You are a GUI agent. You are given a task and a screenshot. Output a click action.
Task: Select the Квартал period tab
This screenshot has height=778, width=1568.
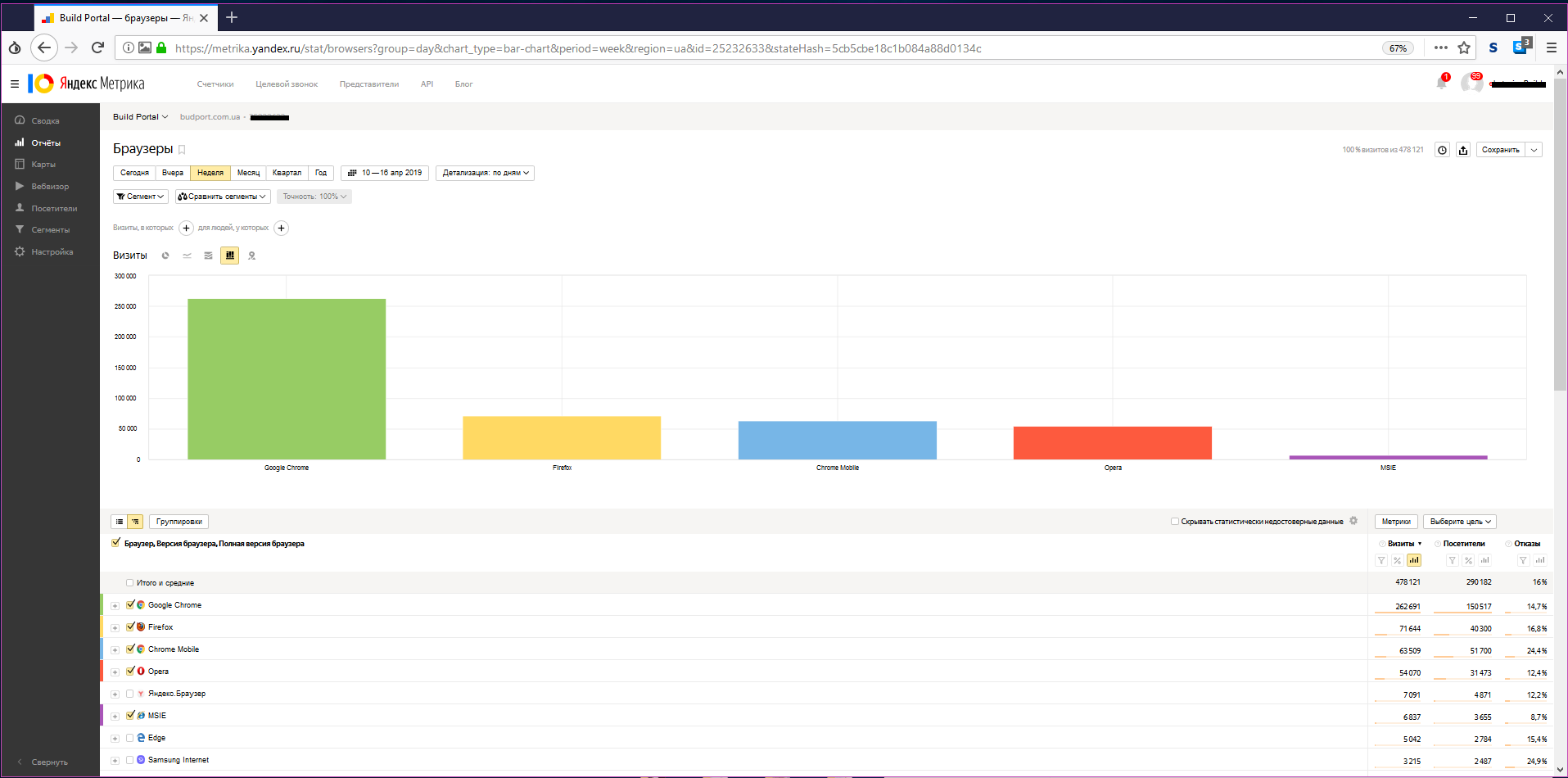287,173
